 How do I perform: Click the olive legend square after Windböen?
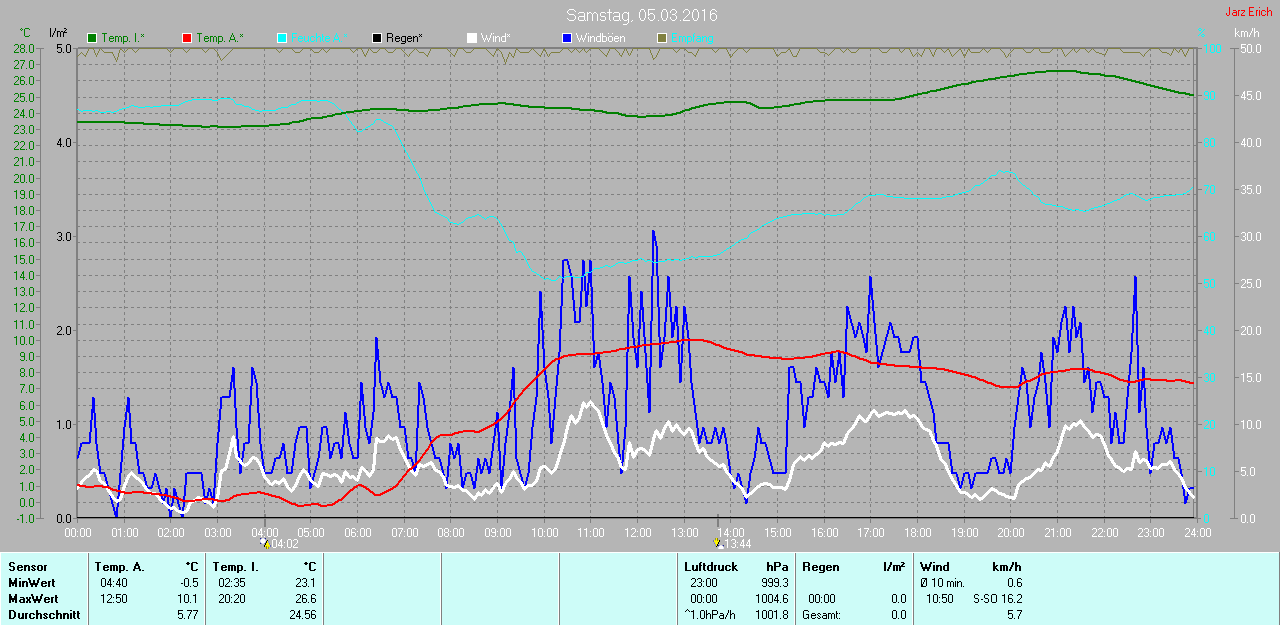(661, 38)
